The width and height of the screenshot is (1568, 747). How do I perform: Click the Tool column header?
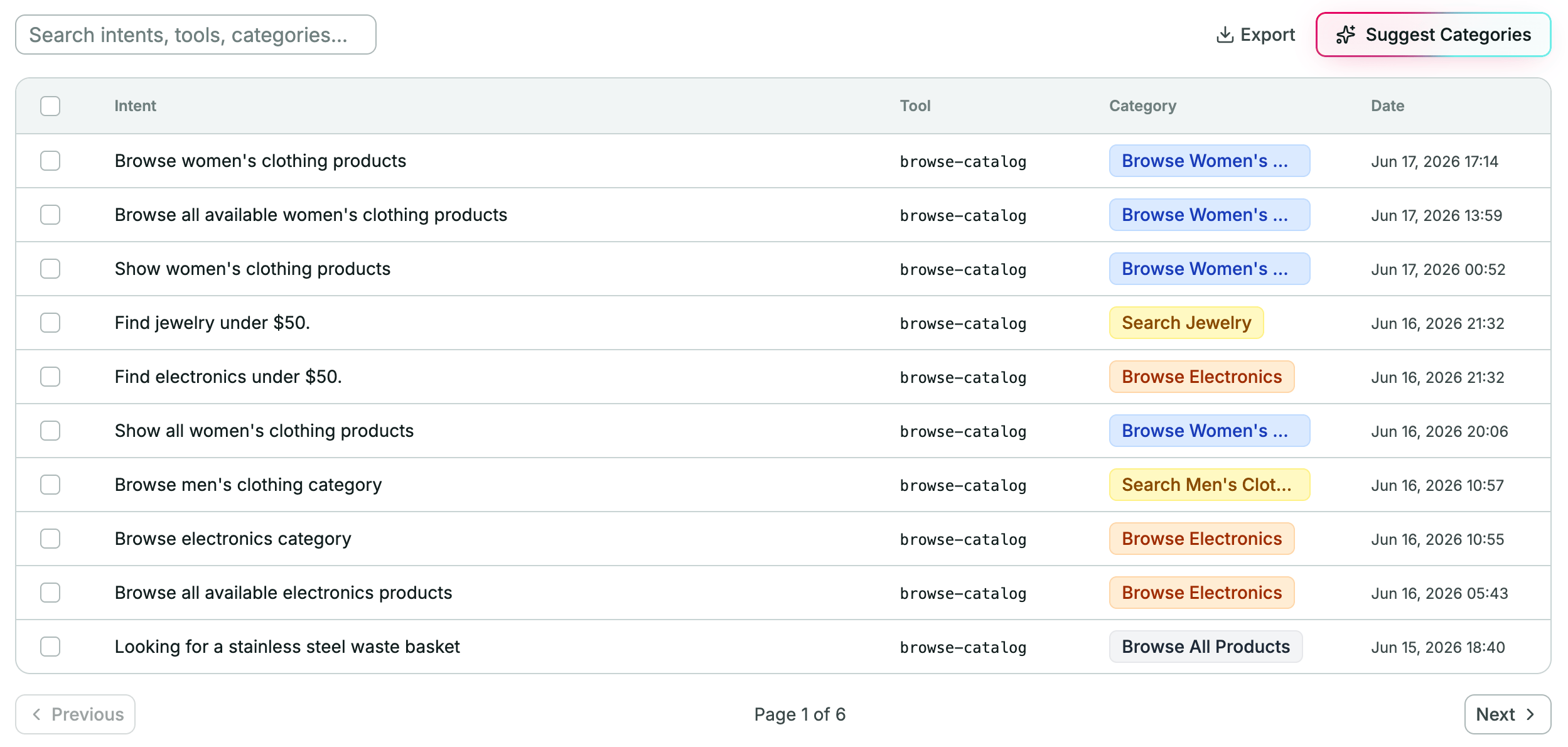tap(915, 106)
